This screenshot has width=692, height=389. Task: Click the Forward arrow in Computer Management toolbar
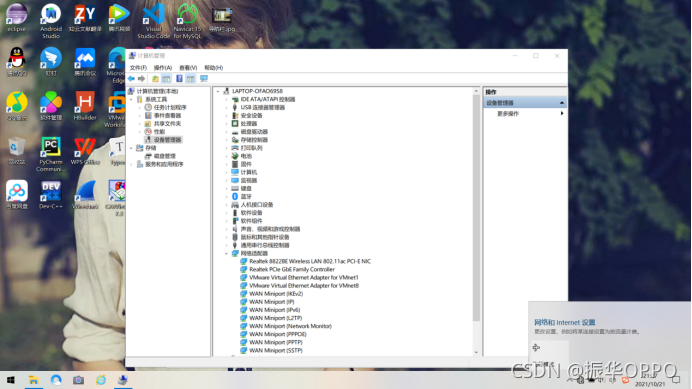point(141,79)
